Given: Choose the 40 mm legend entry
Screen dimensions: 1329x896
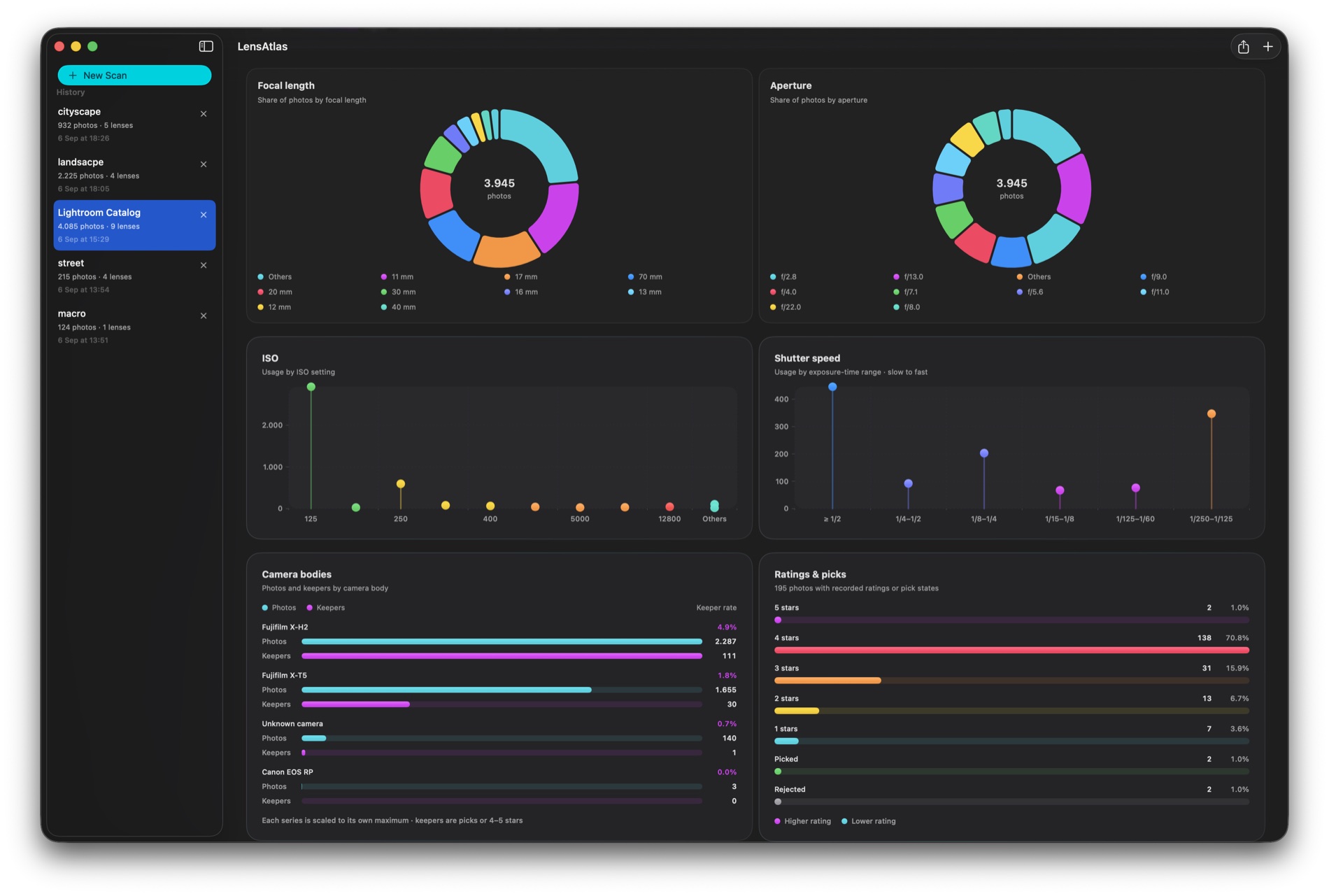Looking at the screenshot, I should pos(398,308).
